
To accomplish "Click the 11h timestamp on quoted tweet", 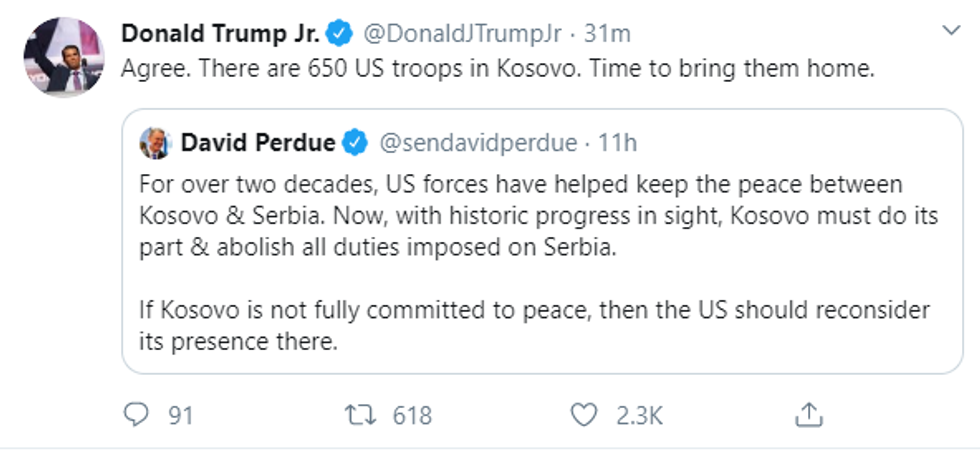I will click(617, 143).
